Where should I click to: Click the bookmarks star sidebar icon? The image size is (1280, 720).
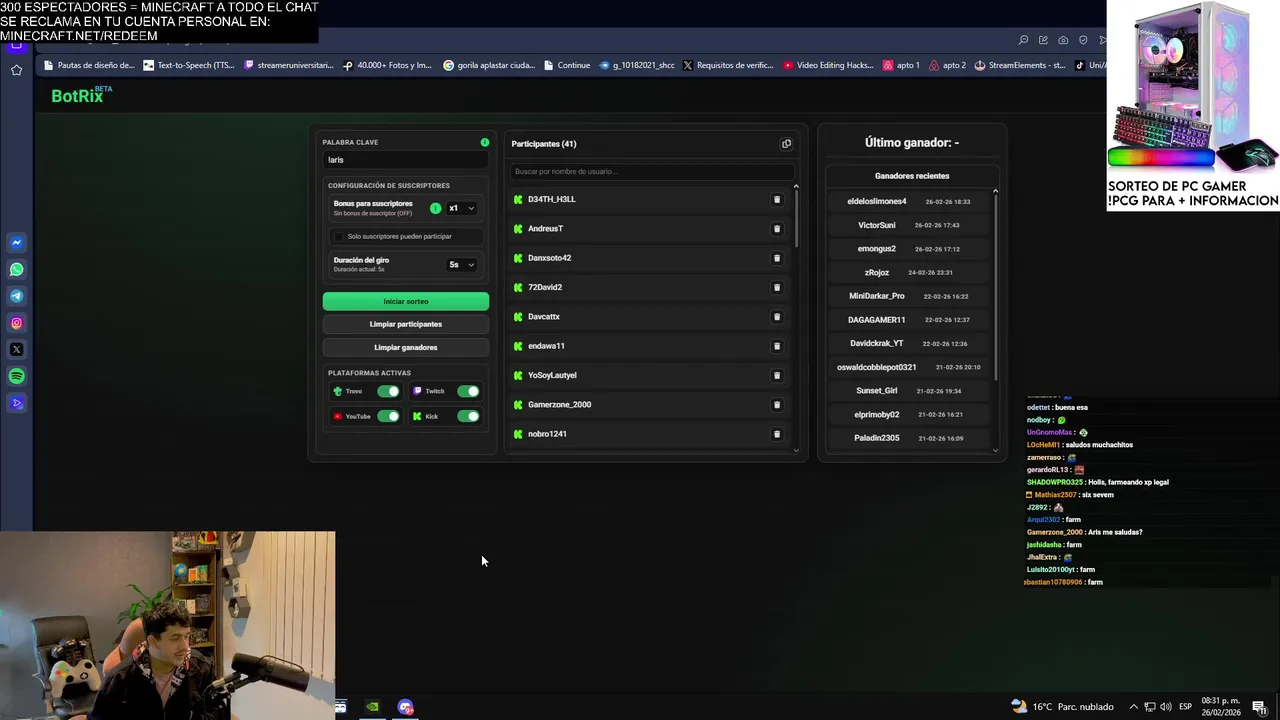pos(16,70)
